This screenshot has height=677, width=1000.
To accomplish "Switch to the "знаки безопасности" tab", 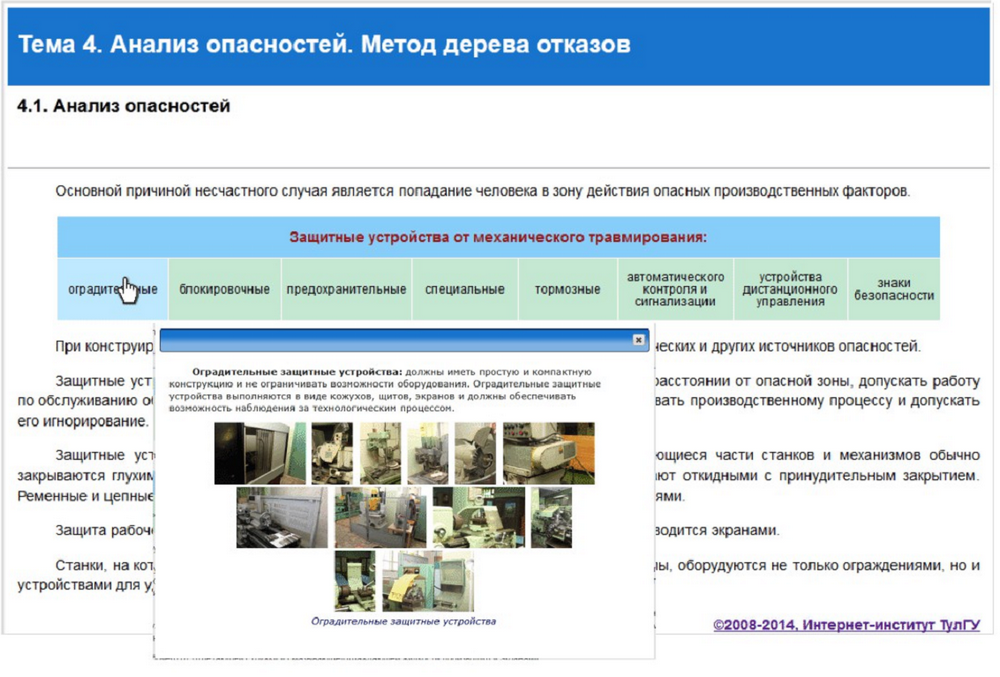I will click(893, 289).
